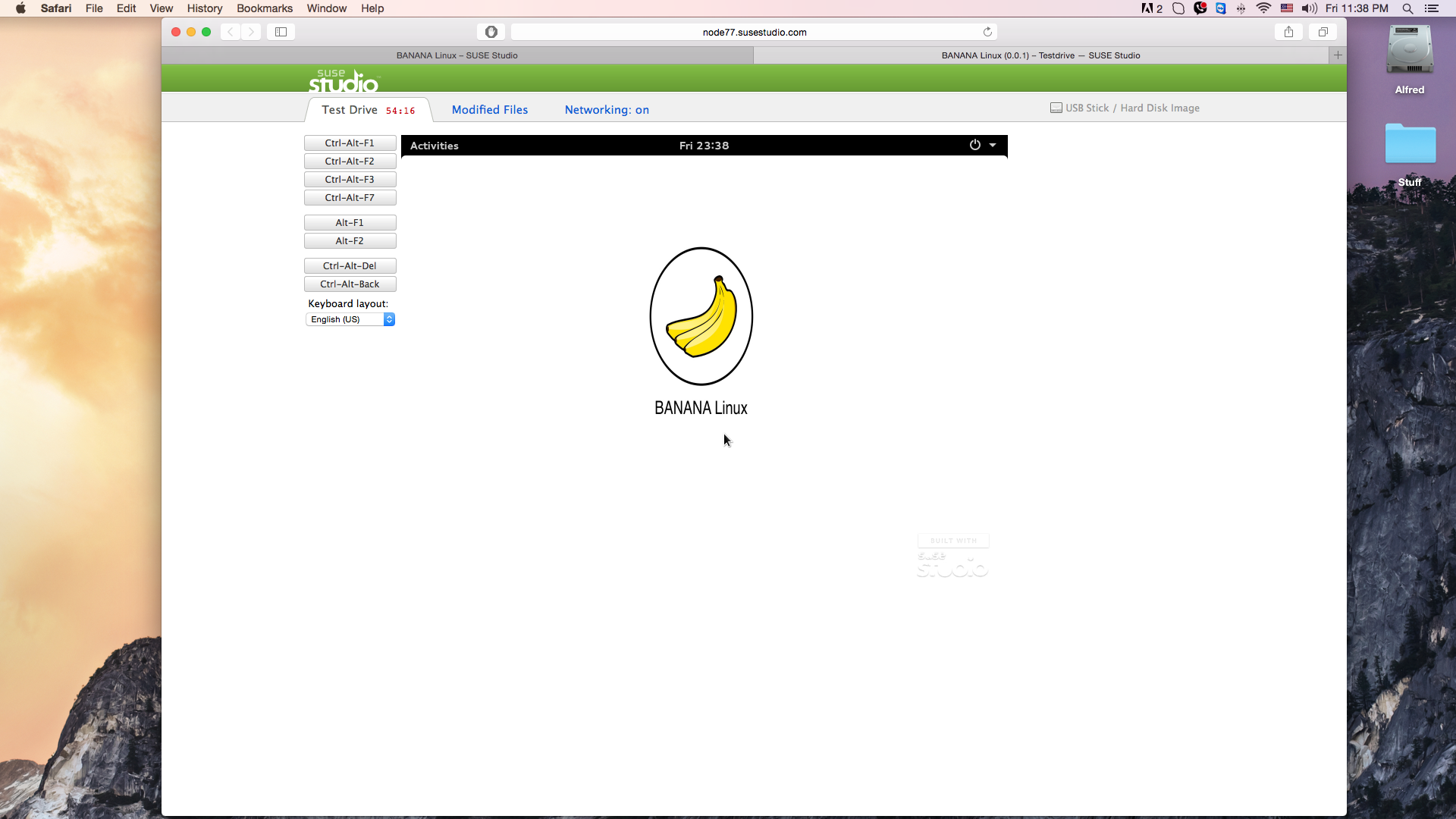
Task: Click the power icon in GNOME top bar
Action: pyautogui.click(x=974, y=145)
